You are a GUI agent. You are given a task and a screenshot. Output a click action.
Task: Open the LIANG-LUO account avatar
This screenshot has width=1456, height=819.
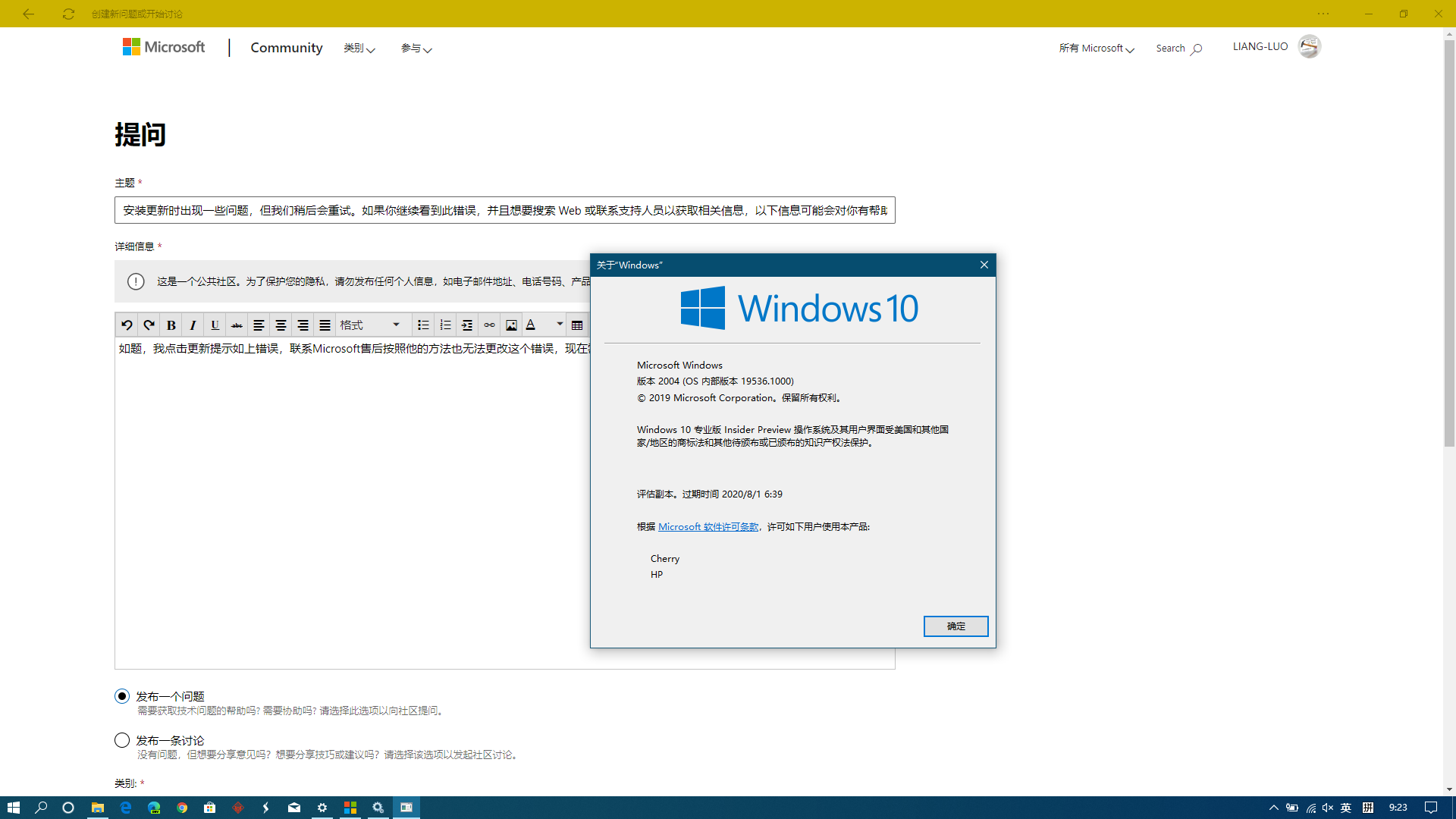point(1309,46)
